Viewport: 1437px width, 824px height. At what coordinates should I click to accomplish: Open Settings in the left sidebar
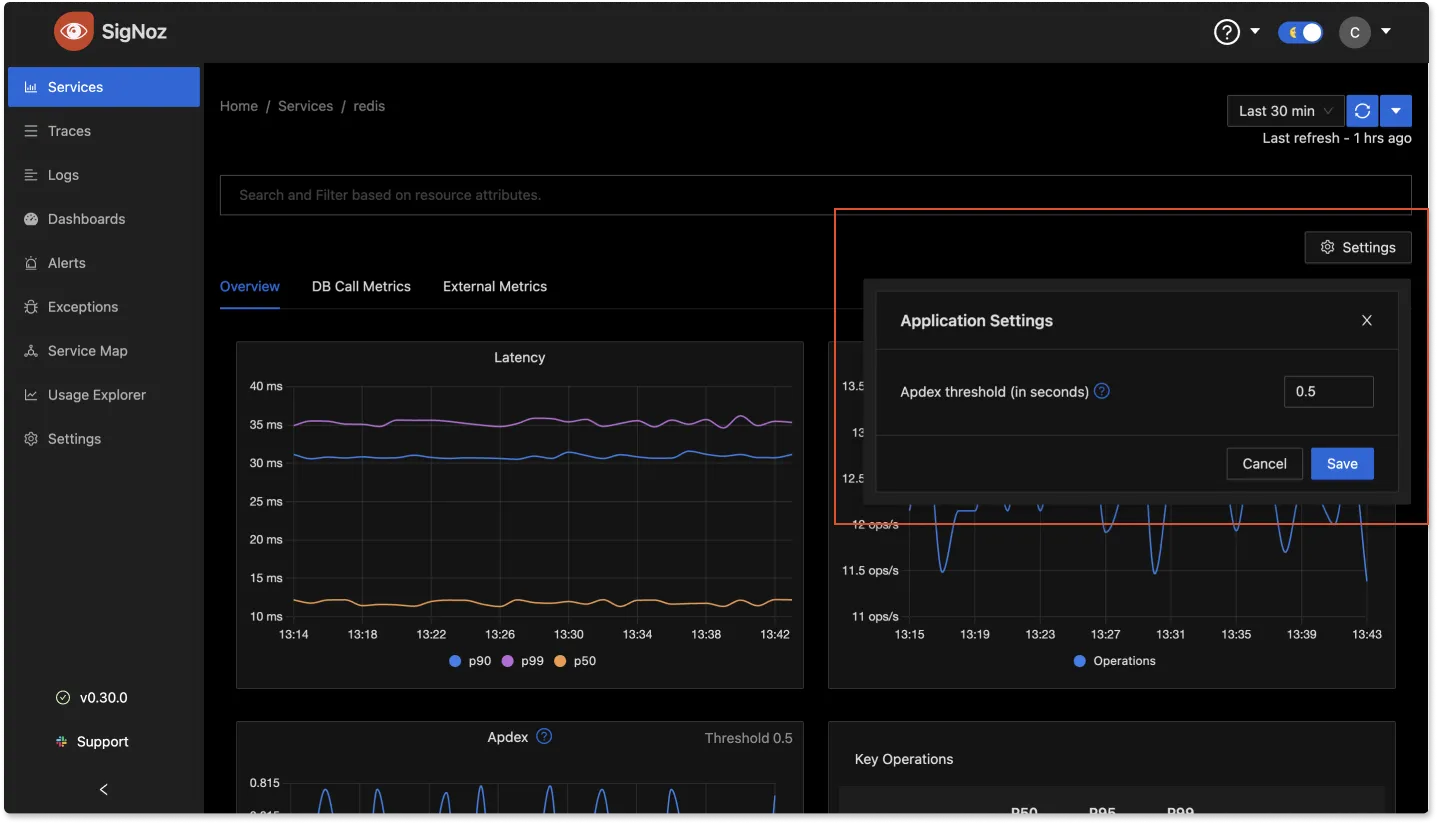tap(104, 439)
